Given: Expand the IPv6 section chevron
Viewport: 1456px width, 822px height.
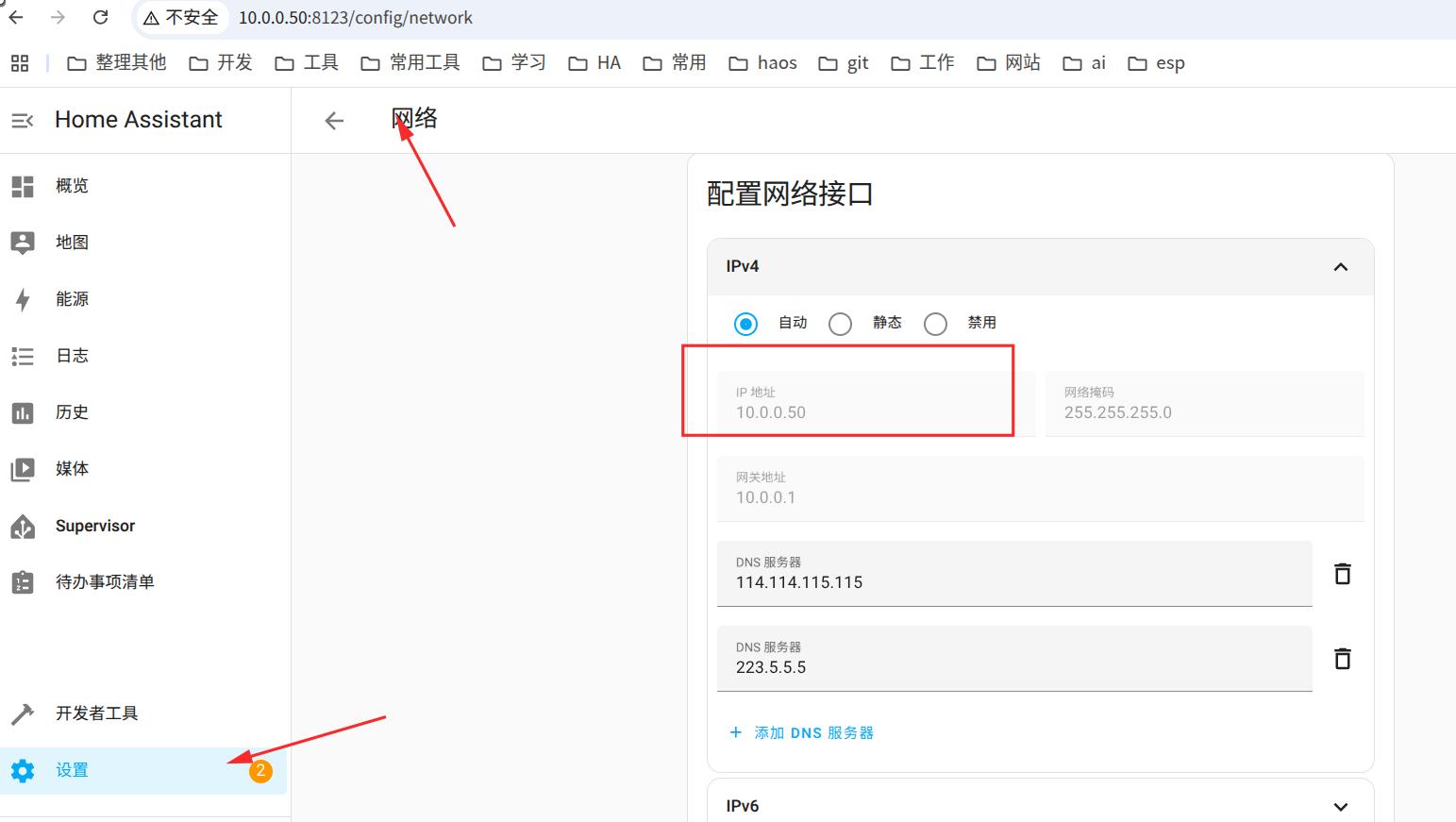Looking at the screenshot, I should click(1340, 806).
